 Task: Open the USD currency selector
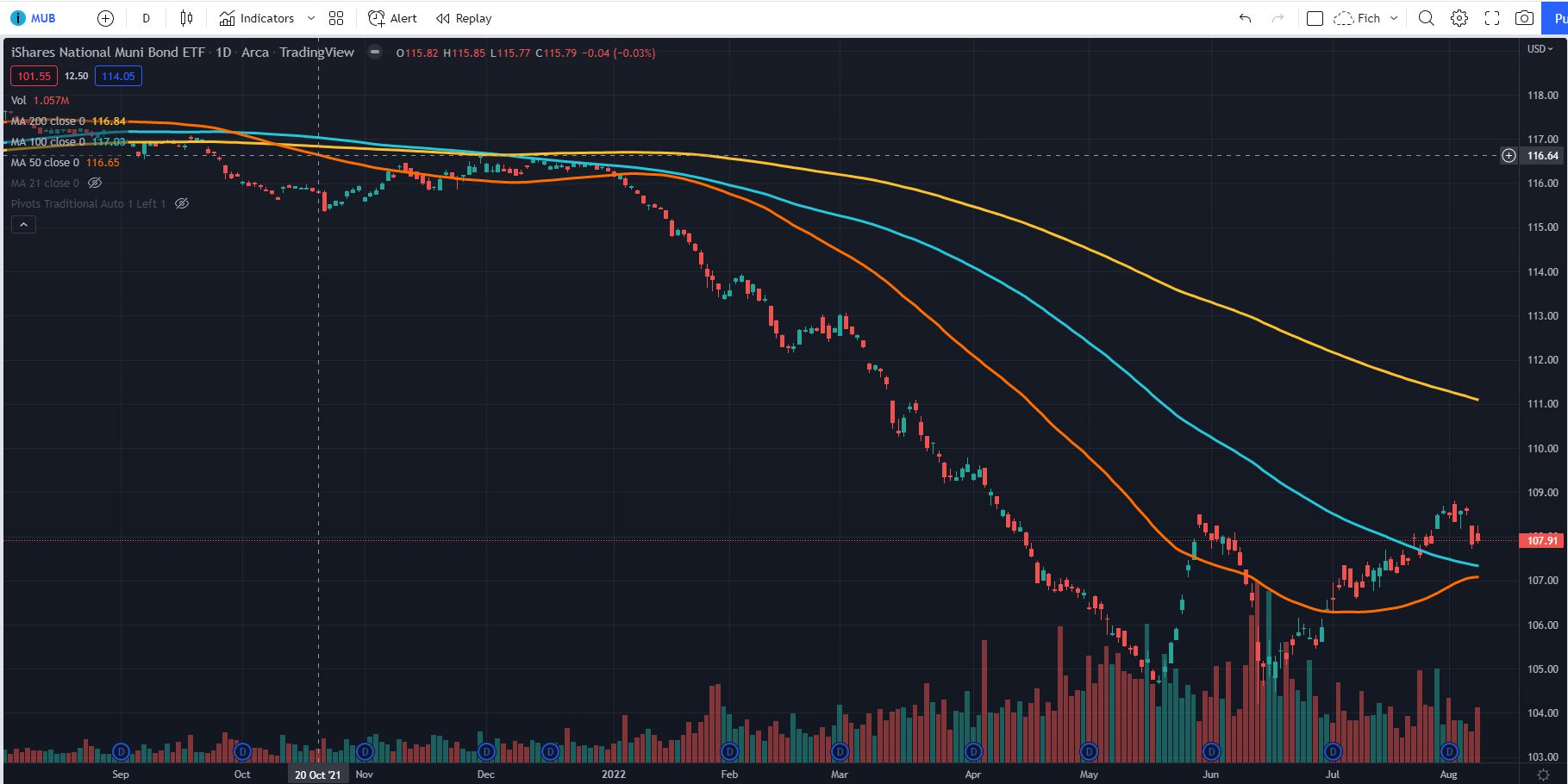pyautogui.click(x=1540, y=49)
